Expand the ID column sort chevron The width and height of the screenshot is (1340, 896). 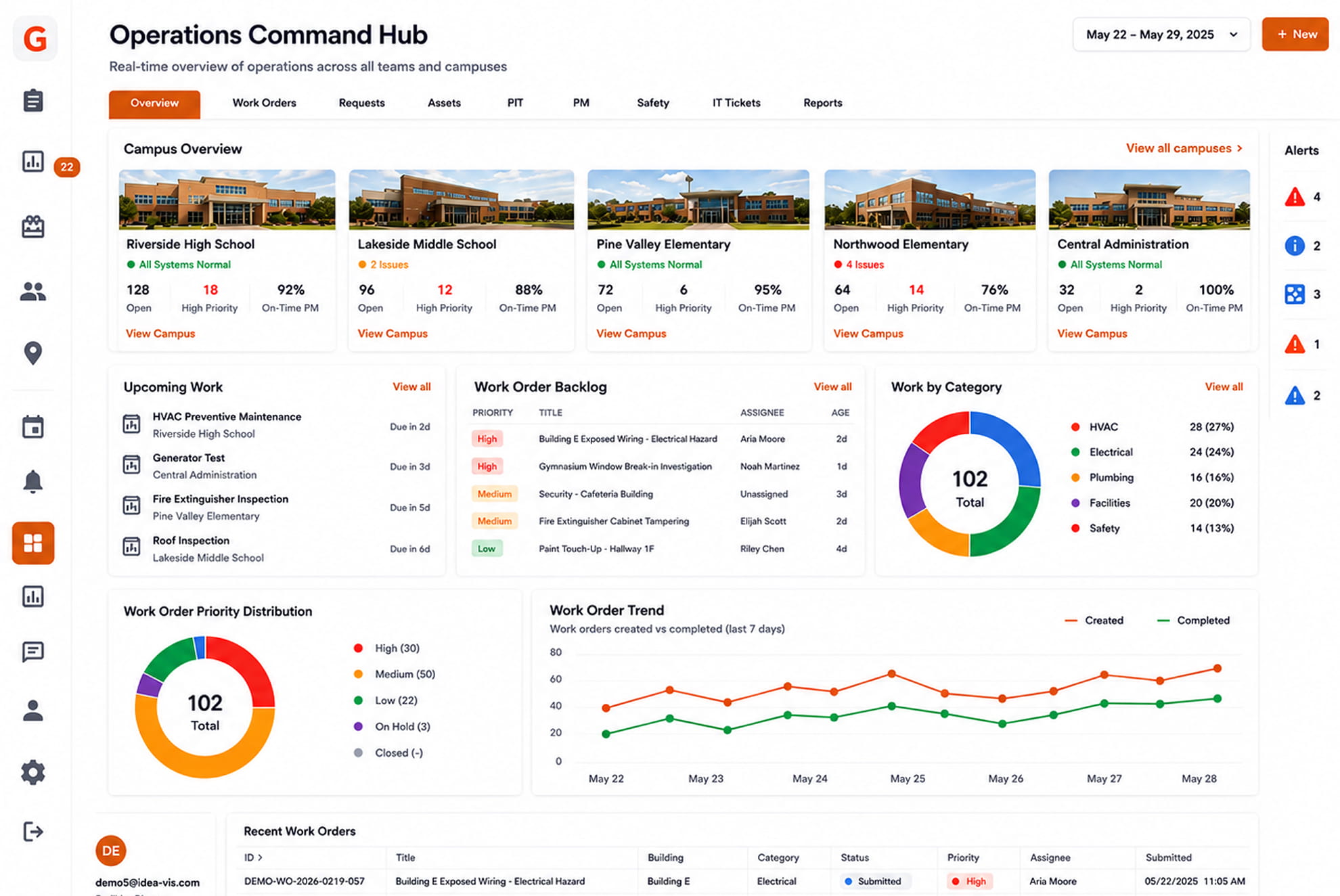point(261,857)
